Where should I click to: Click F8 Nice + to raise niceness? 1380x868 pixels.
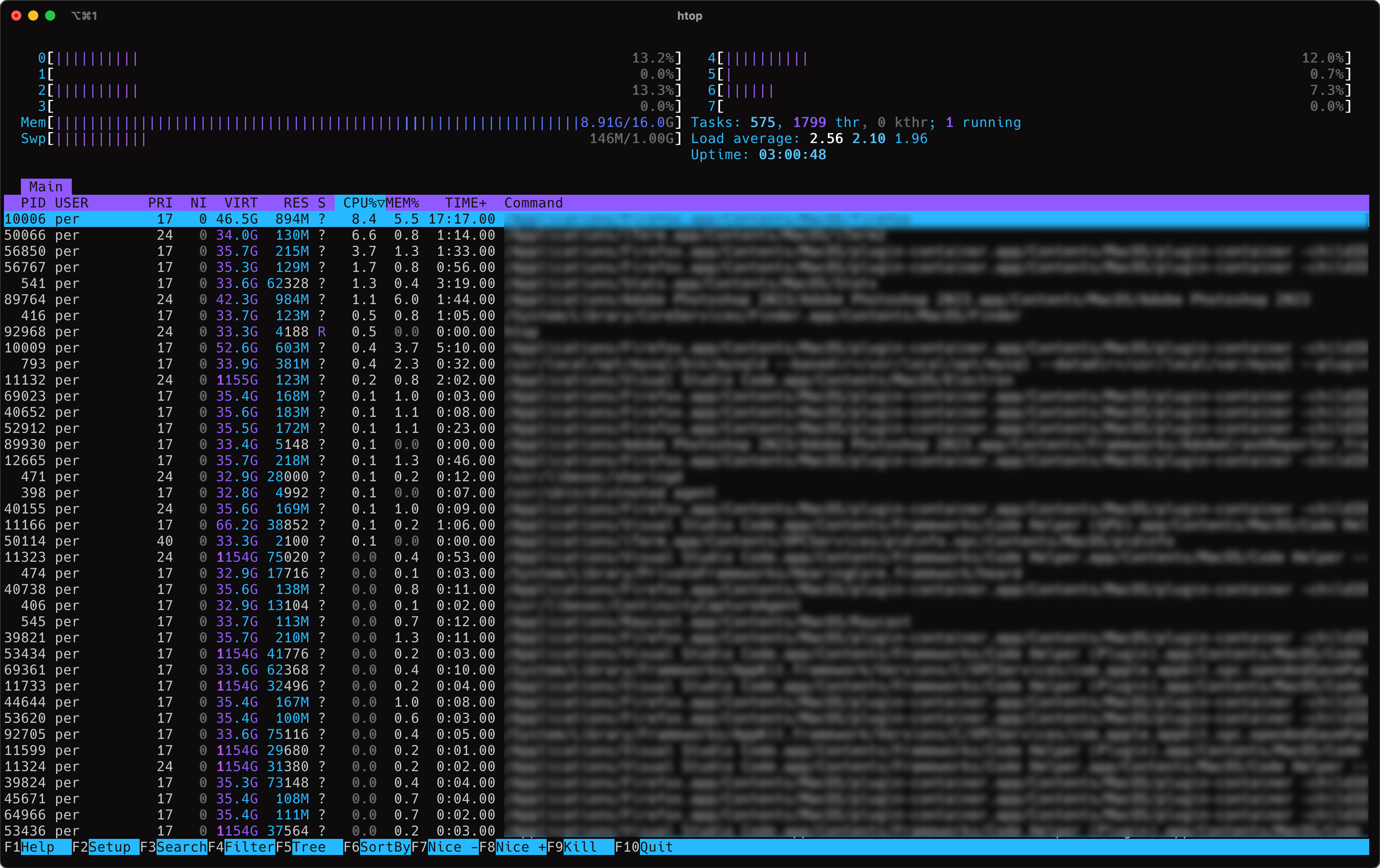coord(513,847)
